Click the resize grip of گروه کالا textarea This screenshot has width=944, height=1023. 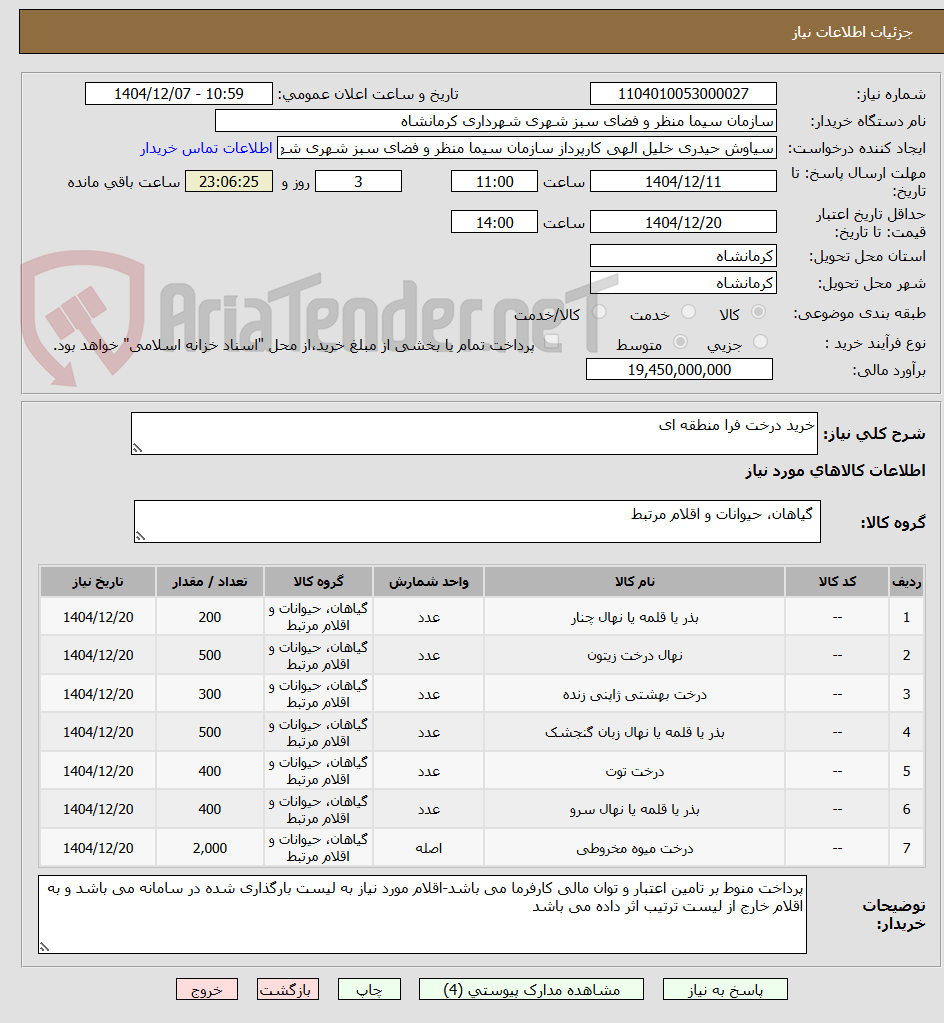click(x=140, y=536)
